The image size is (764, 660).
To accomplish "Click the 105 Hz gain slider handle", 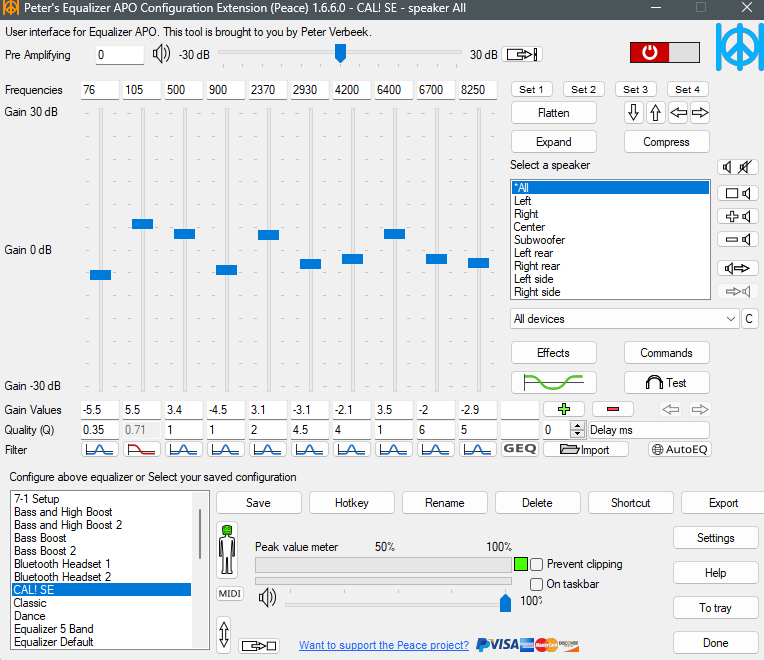I will (x=142, y=224).
